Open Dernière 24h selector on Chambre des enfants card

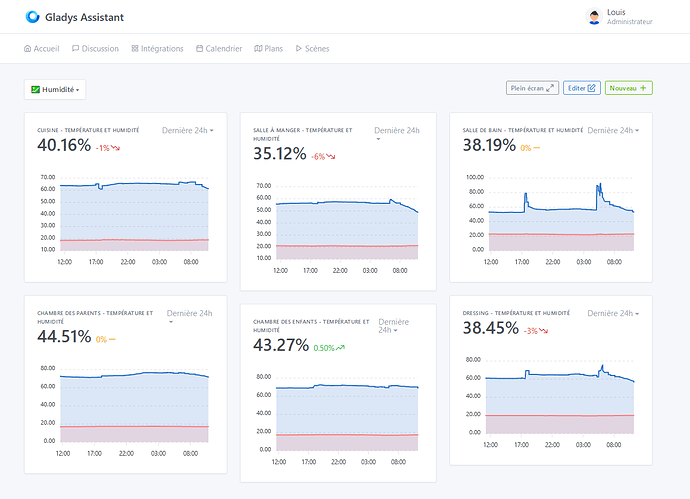pos(394,326)
